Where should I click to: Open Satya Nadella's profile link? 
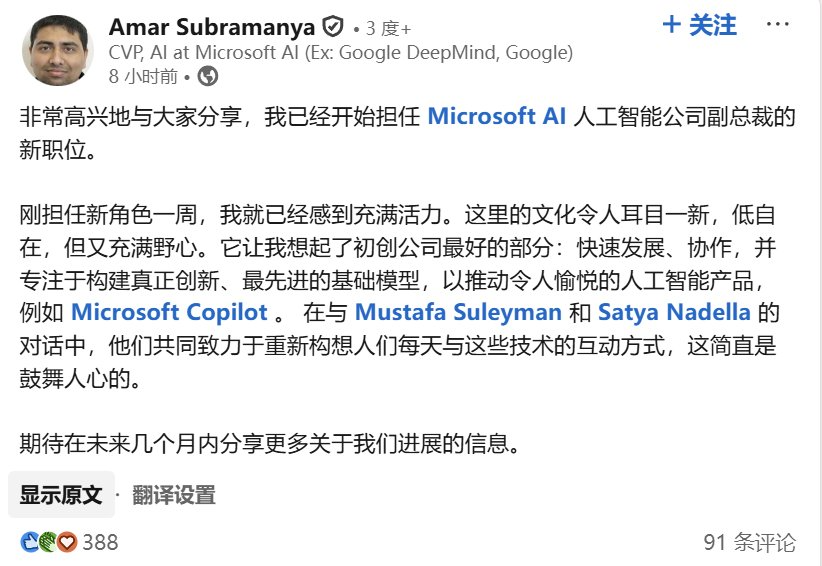(x=674, y=312)
